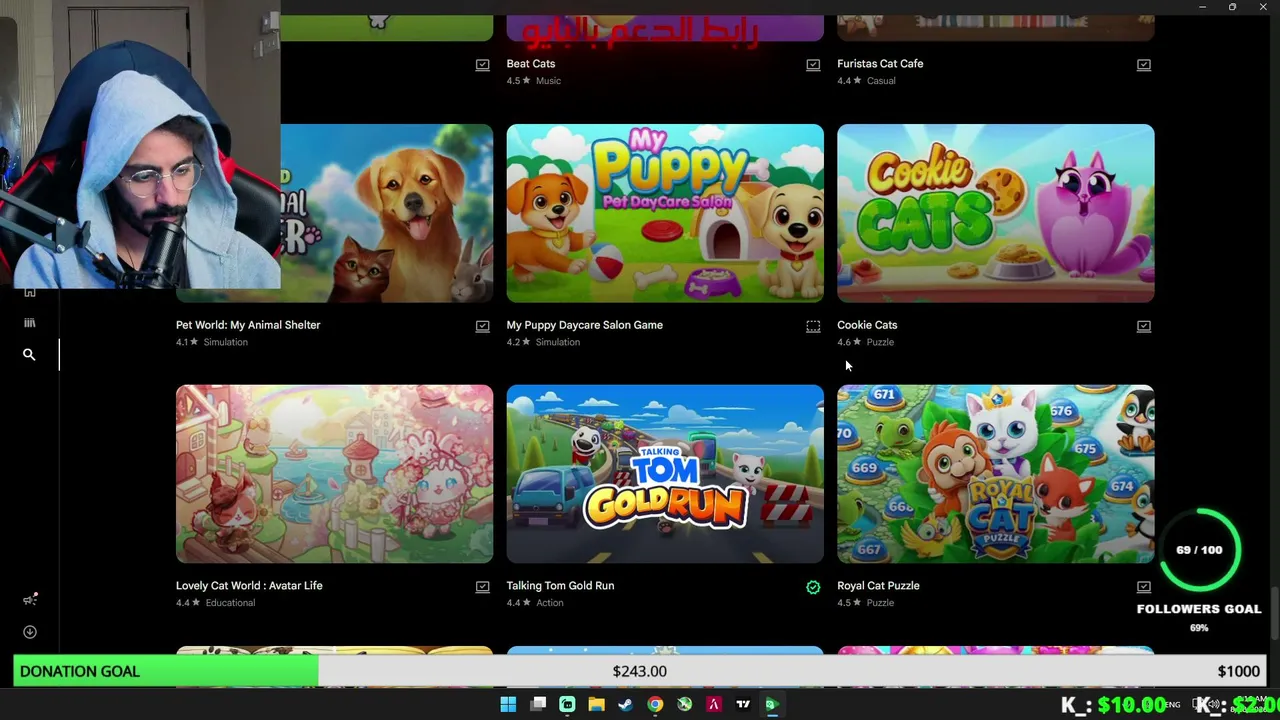Launch Steam from the taskbar
The width and height of the screenshot is (1280, 720).
(626, 704)
